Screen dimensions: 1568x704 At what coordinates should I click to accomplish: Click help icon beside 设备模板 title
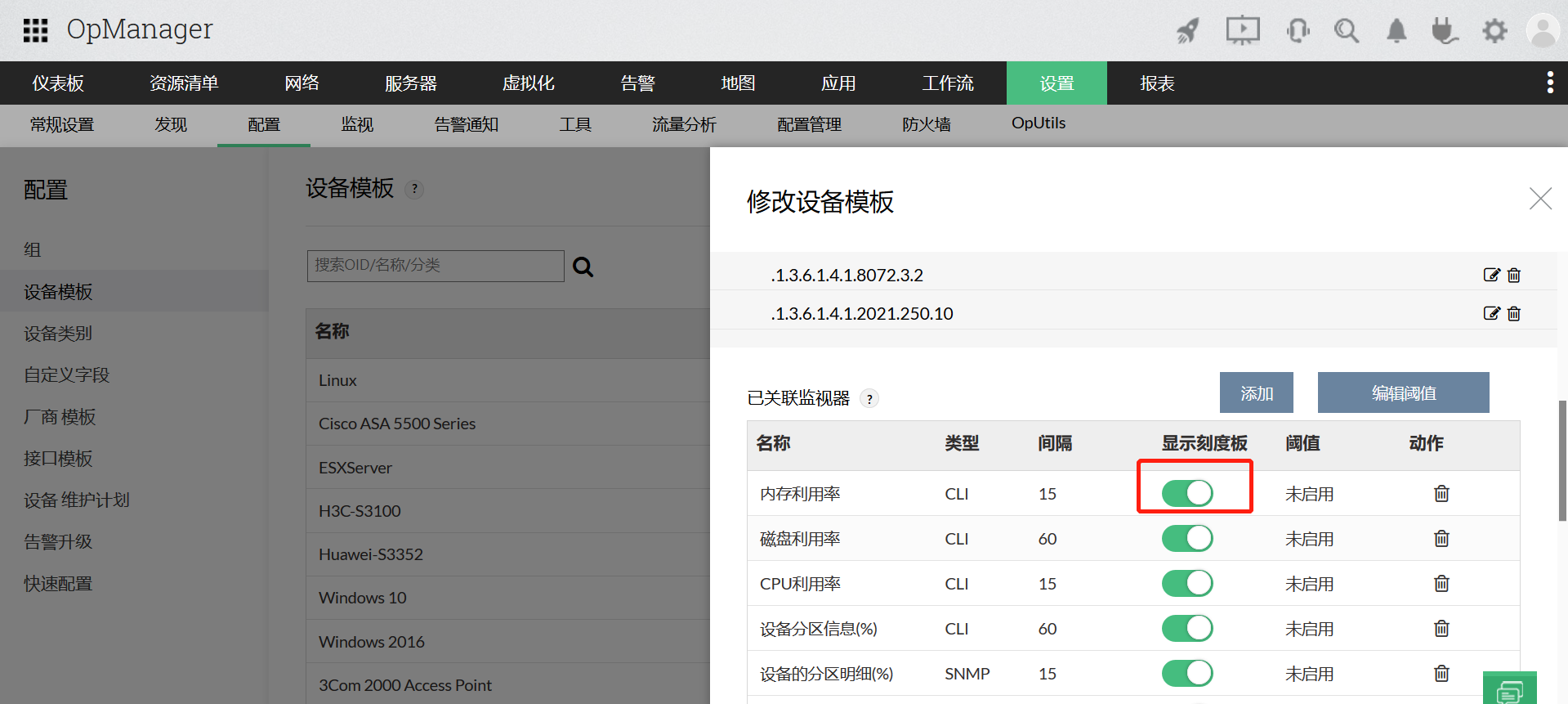click(414, 189)
